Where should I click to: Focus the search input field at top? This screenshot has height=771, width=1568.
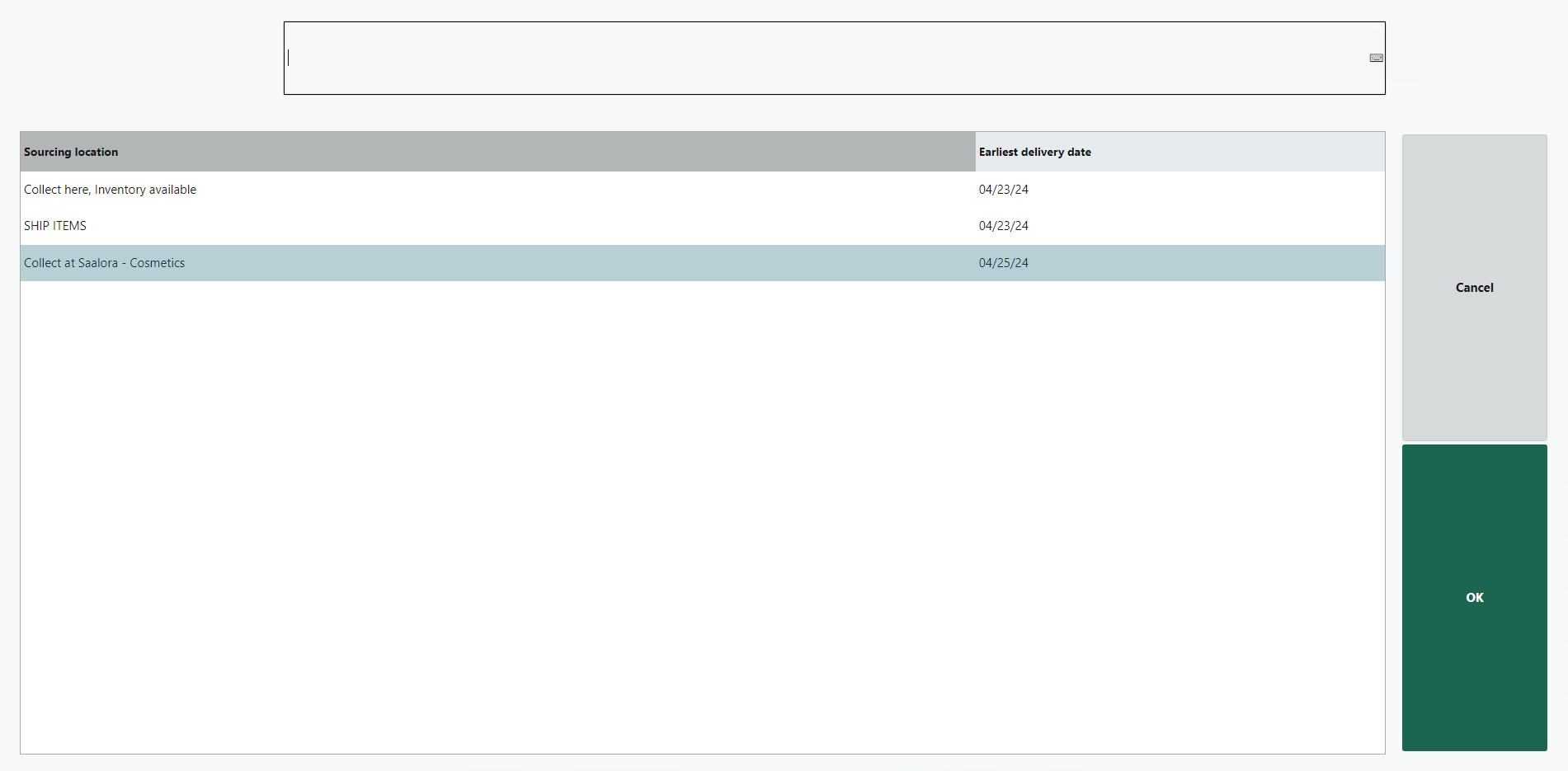834,58
